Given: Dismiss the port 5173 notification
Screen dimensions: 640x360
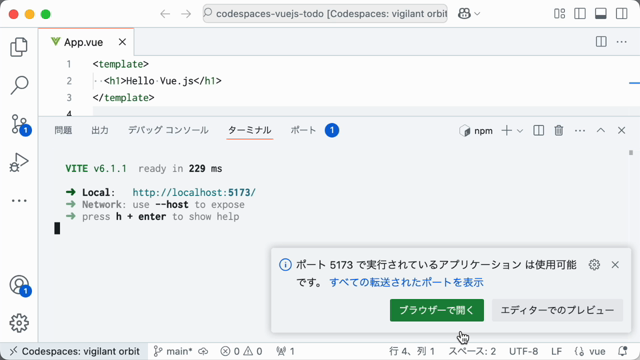Looking at the screenshot, I should [x=615, y=265].
